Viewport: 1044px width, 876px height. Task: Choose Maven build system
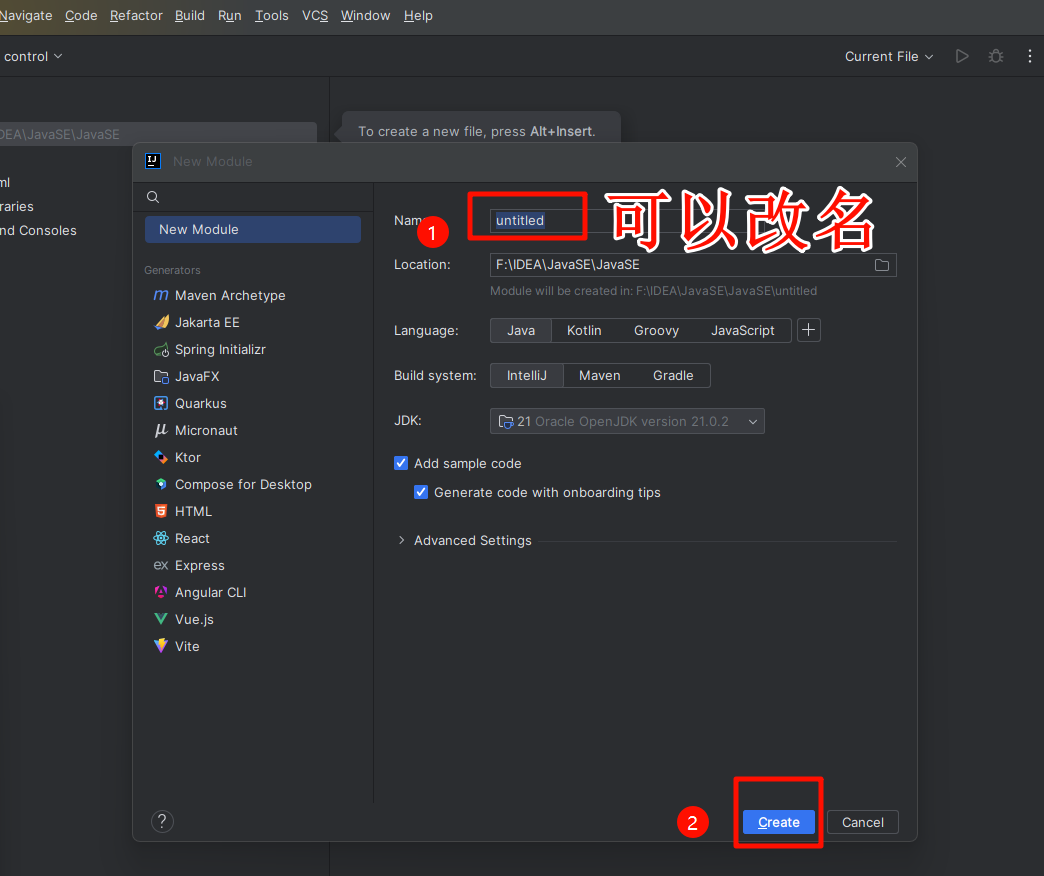tap(599, 375)
